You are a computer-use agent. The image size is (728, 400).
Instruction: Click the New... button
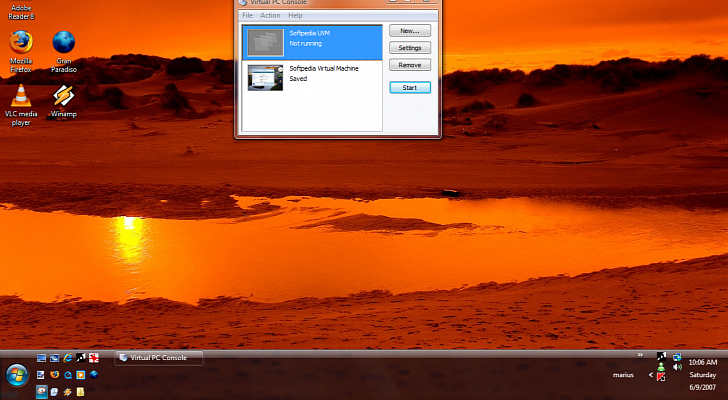click(x=409, y=31)
